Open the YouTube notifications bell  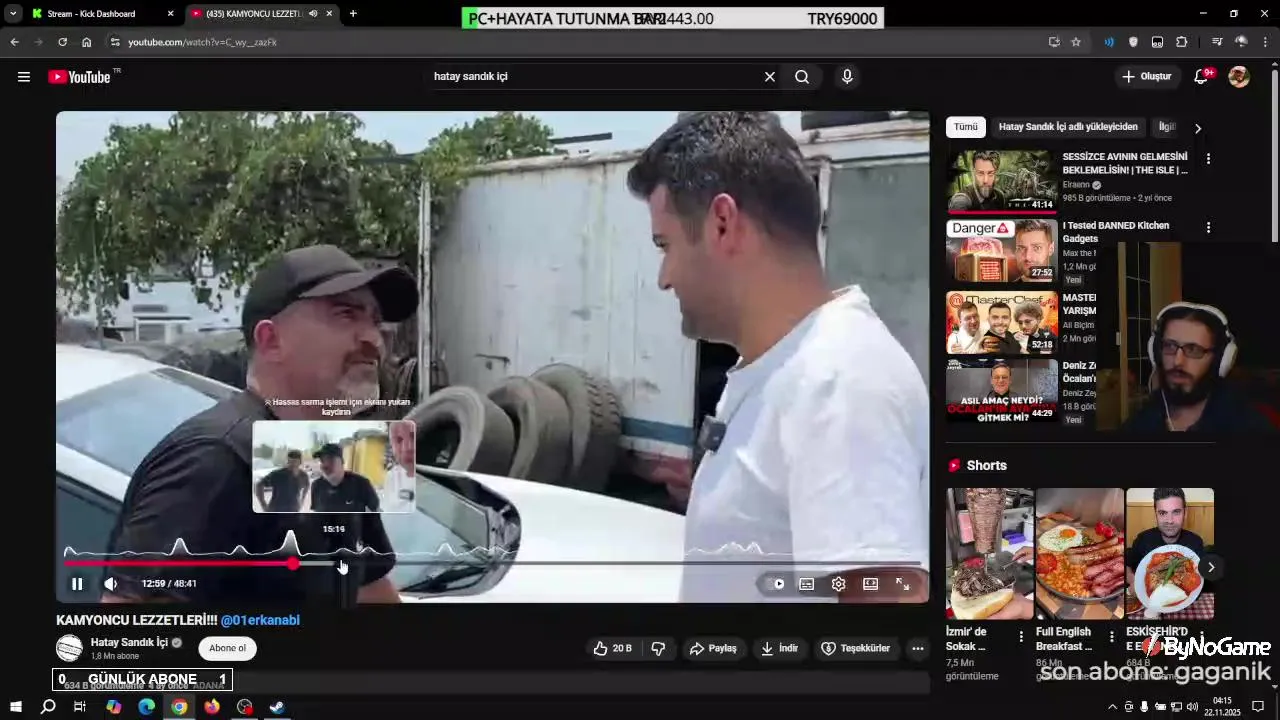pyautogui.click(x=1202, y=77)
